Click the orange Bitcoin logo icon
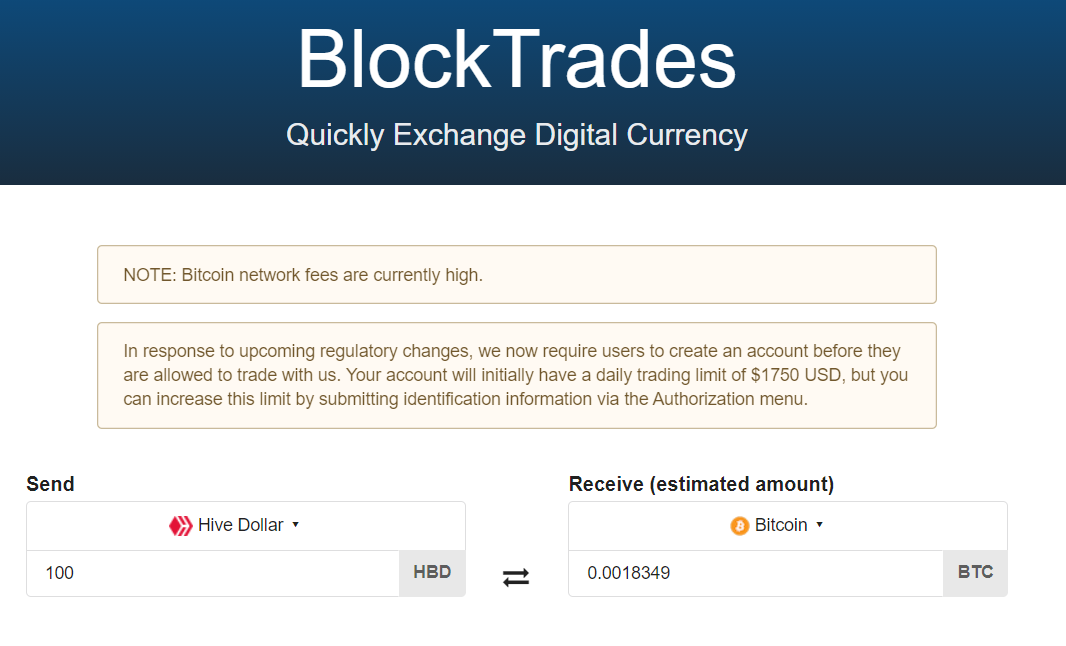Screen dimensions: 1066x646 (740, 526)
